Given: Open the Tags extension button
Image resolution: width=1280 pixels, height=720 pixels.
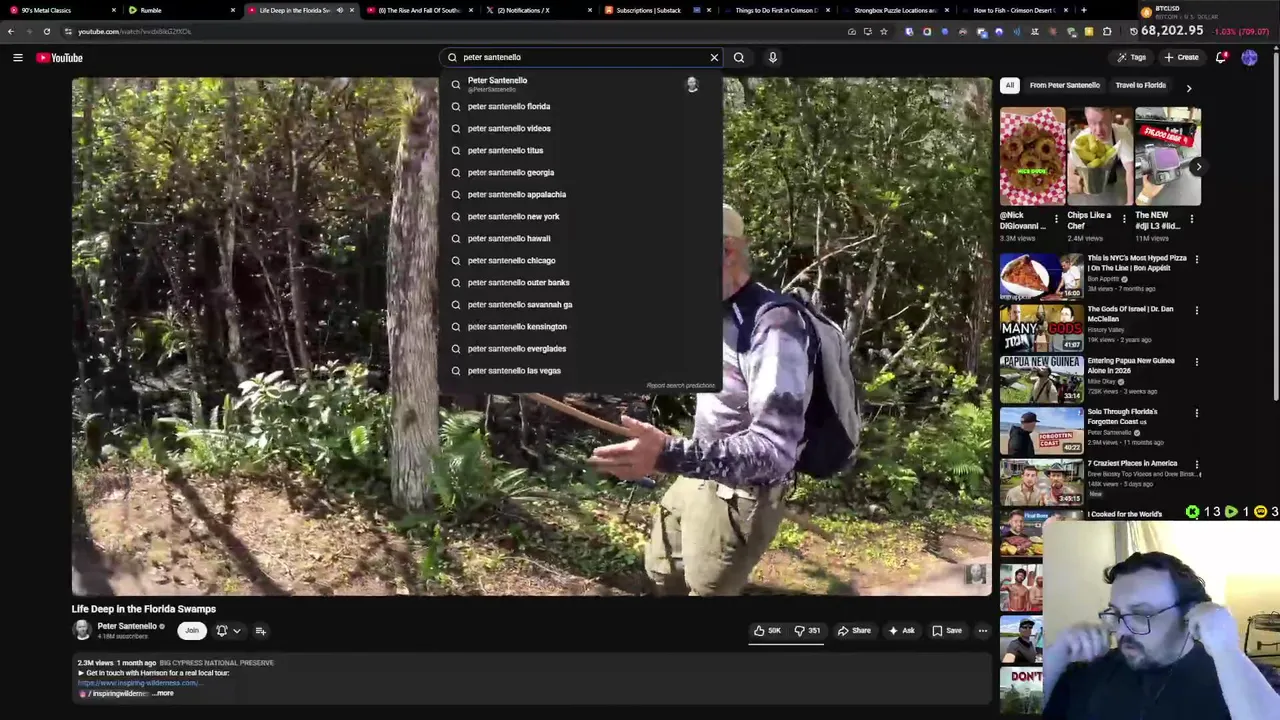Looking at the screenshot, I should (x=1131, y=57).
